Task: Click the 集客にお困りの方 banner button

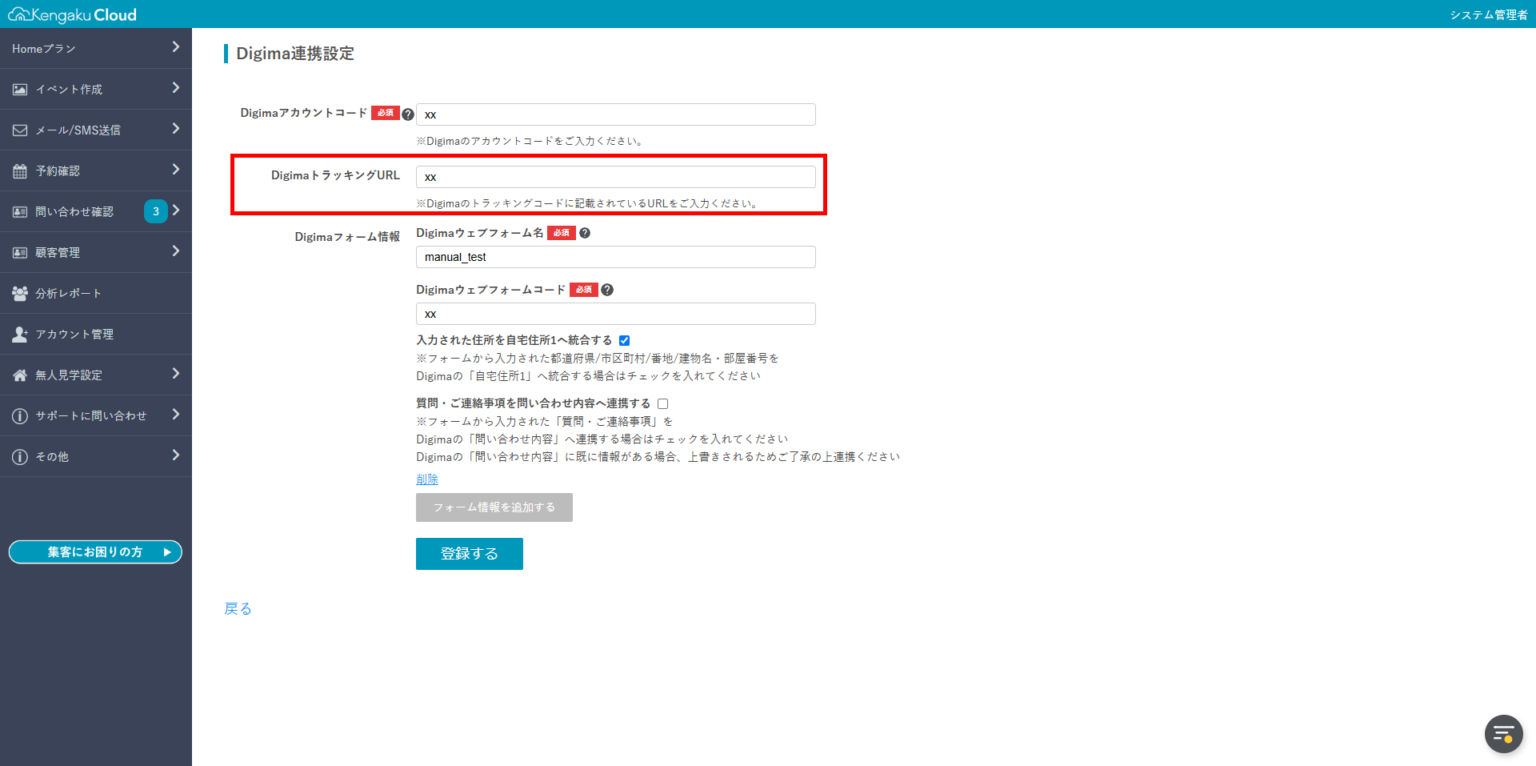Action: [x=95, y=552]
